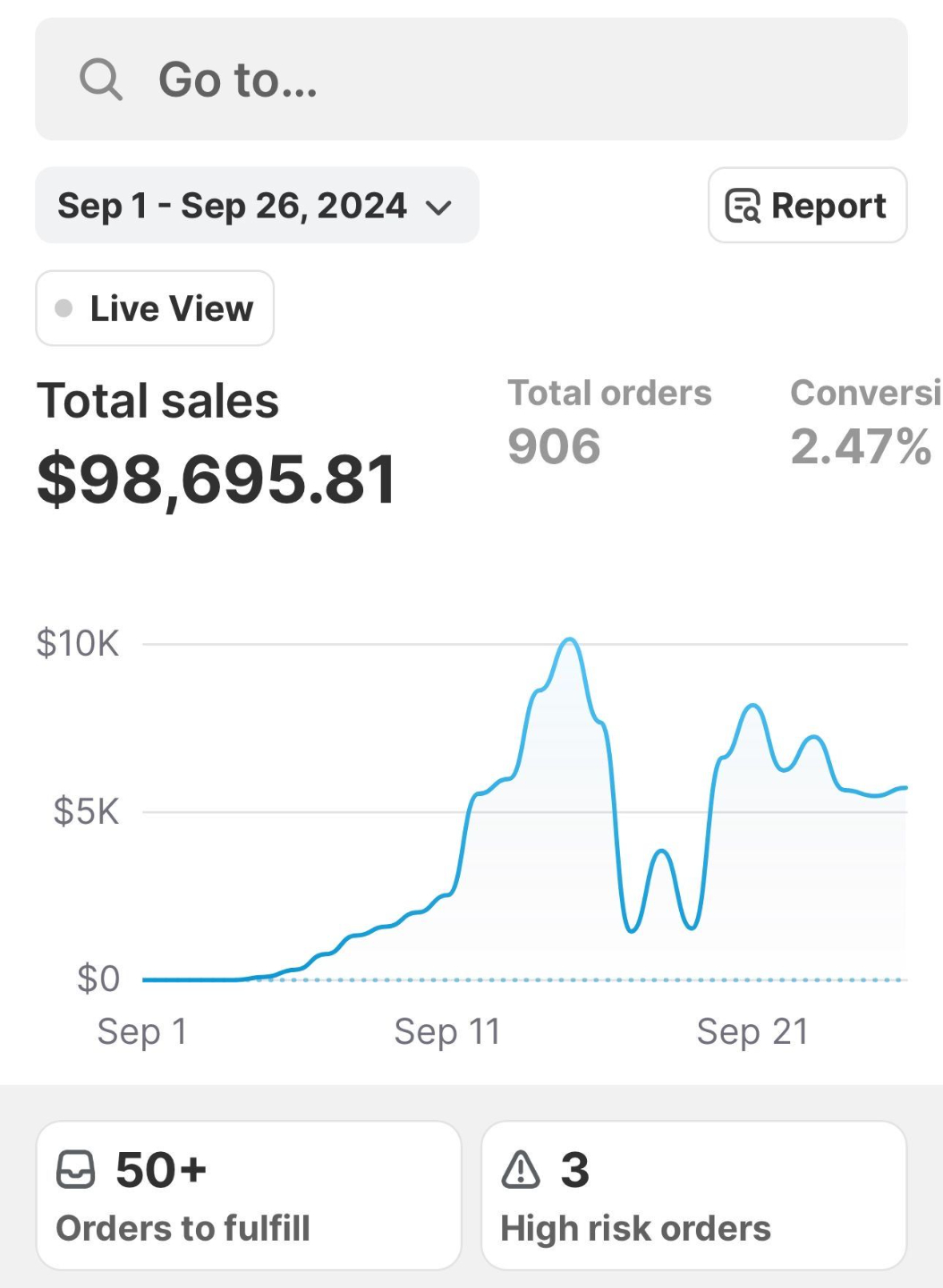Switch to the Total orders metric

[x=609, y=420]
